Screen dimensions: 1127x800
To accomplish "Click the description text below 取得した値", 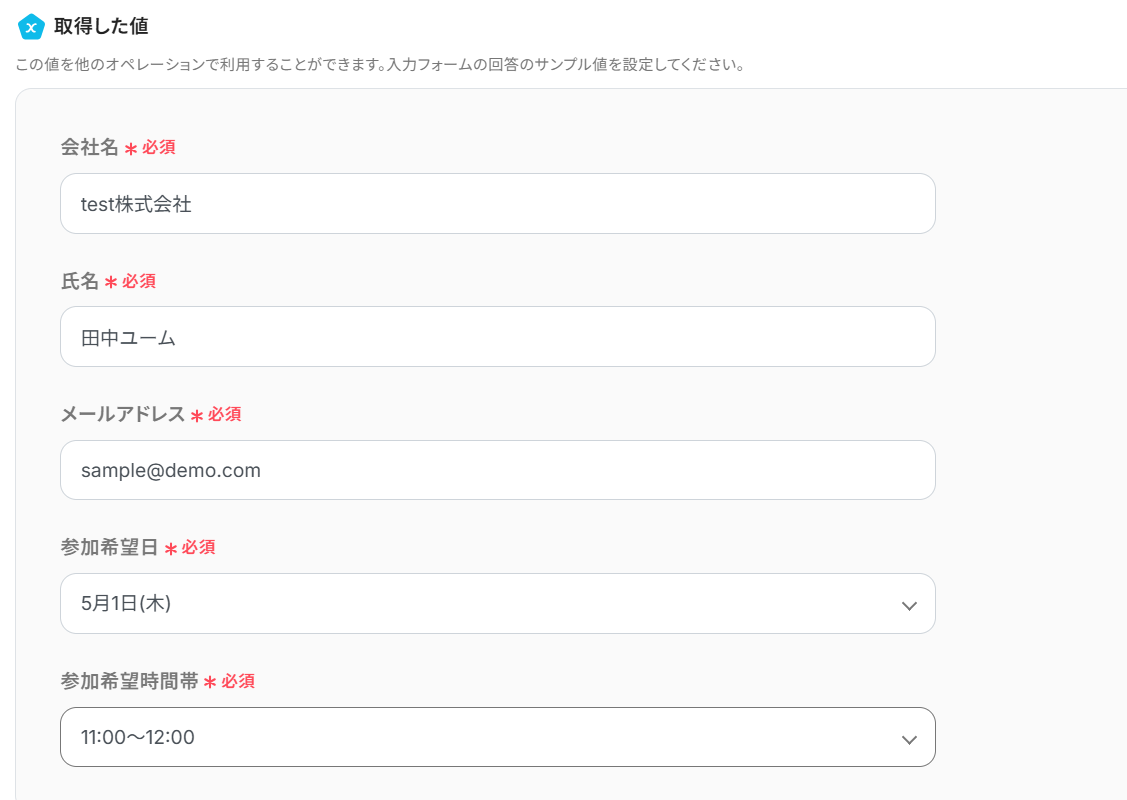I will (380, 66).
